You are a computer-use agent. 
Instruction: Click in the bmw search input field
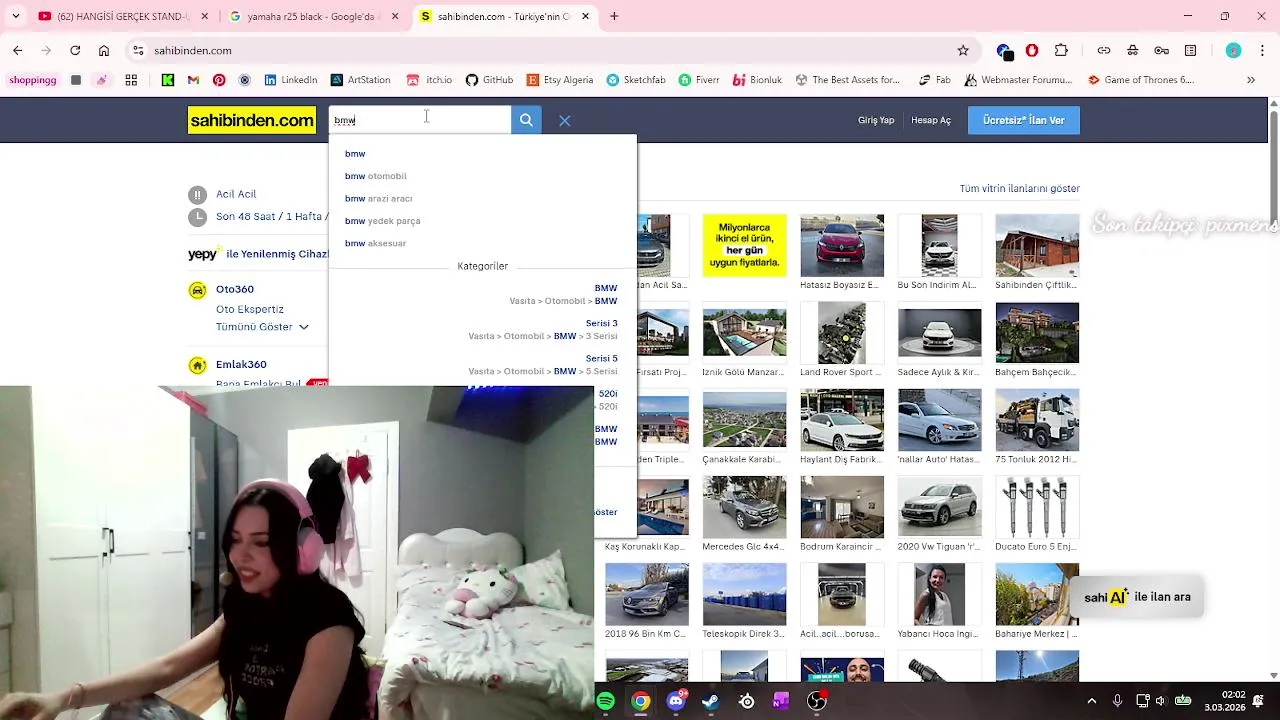420,120
